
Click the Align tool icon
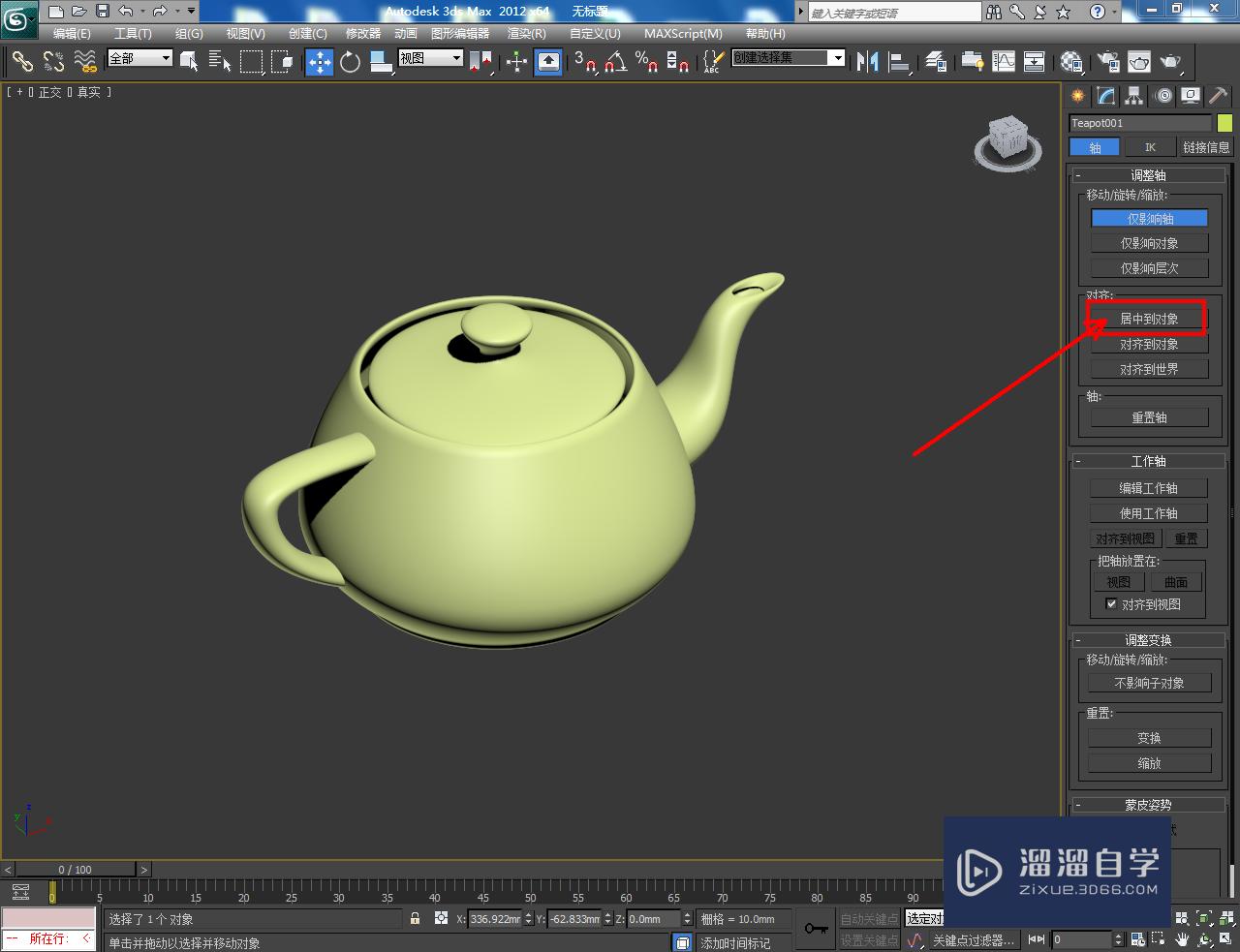click(x=899, y=62)
